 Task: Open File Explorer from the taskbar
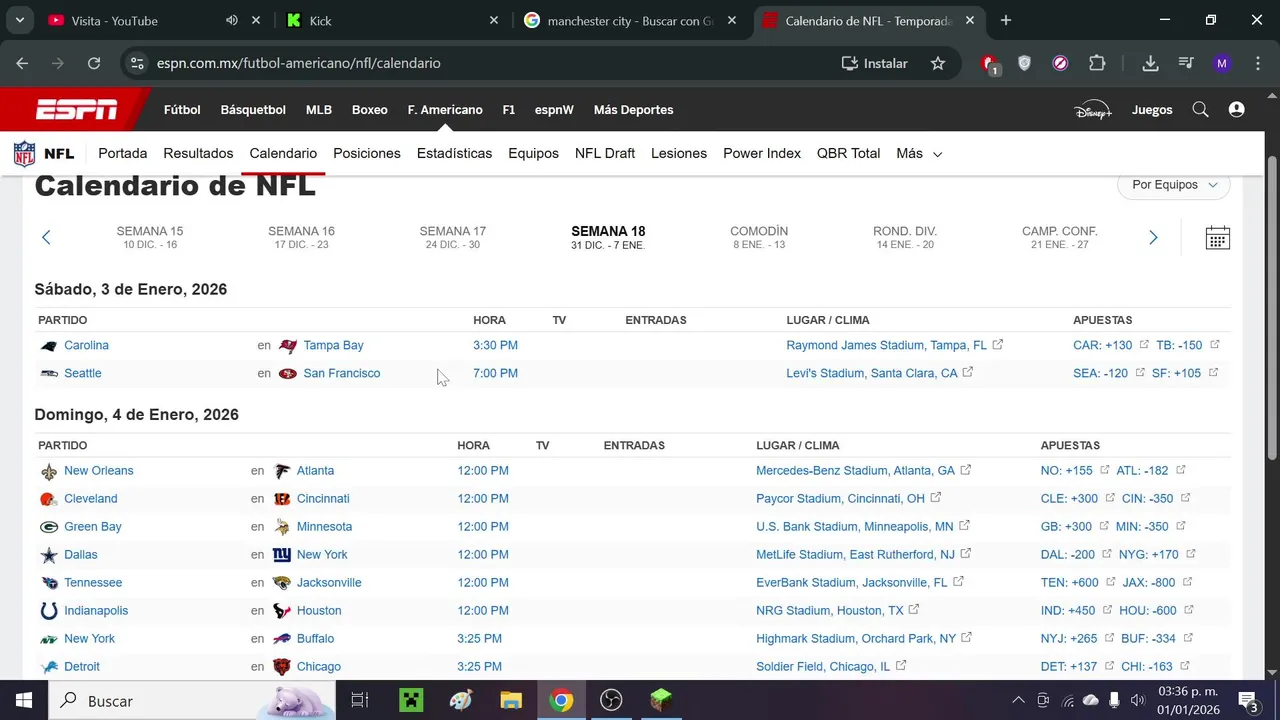511,700
